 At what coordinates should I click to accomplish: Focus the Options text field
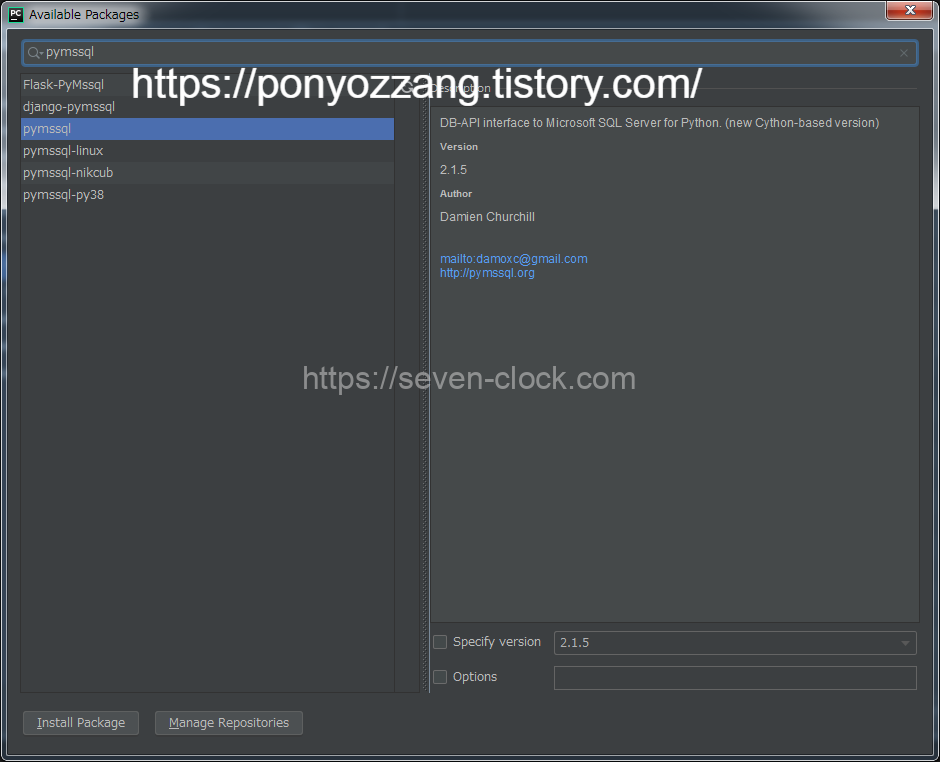pos(735,678)
